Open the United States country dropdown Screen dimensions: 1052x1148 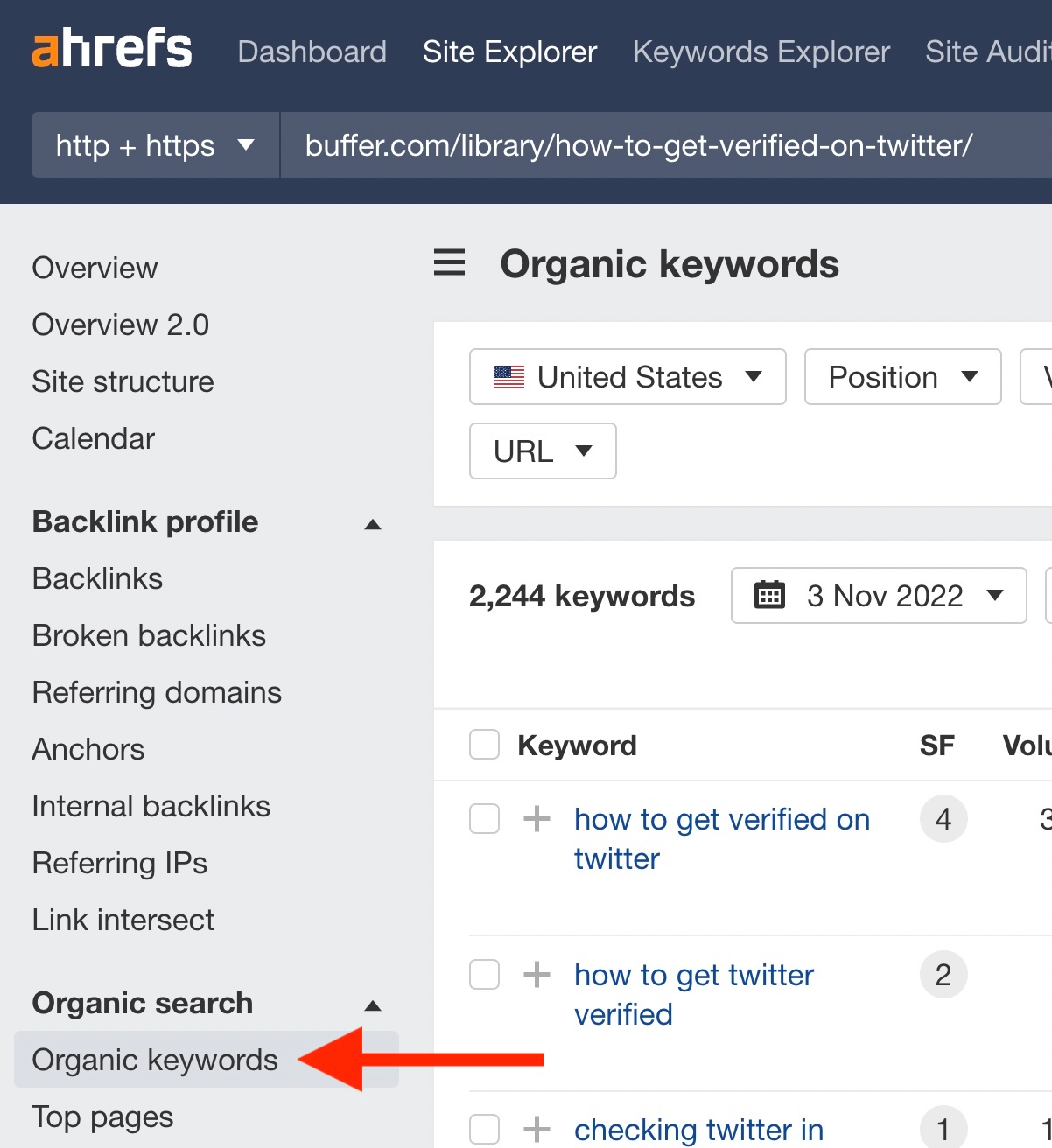(628, 377)
